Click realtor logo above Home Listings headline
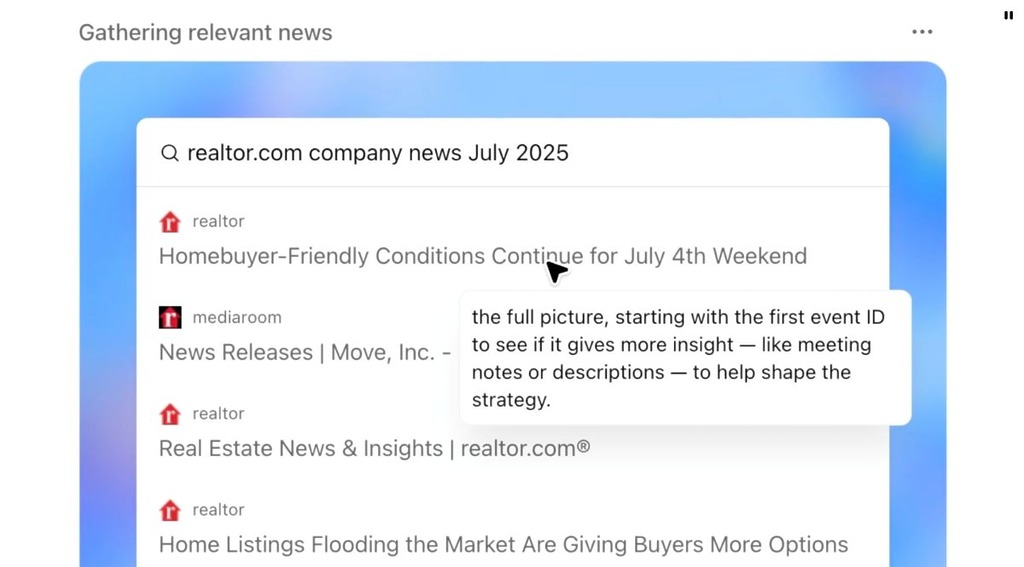The width and height of the screenshot is (1024, 567). pos(170,510)
